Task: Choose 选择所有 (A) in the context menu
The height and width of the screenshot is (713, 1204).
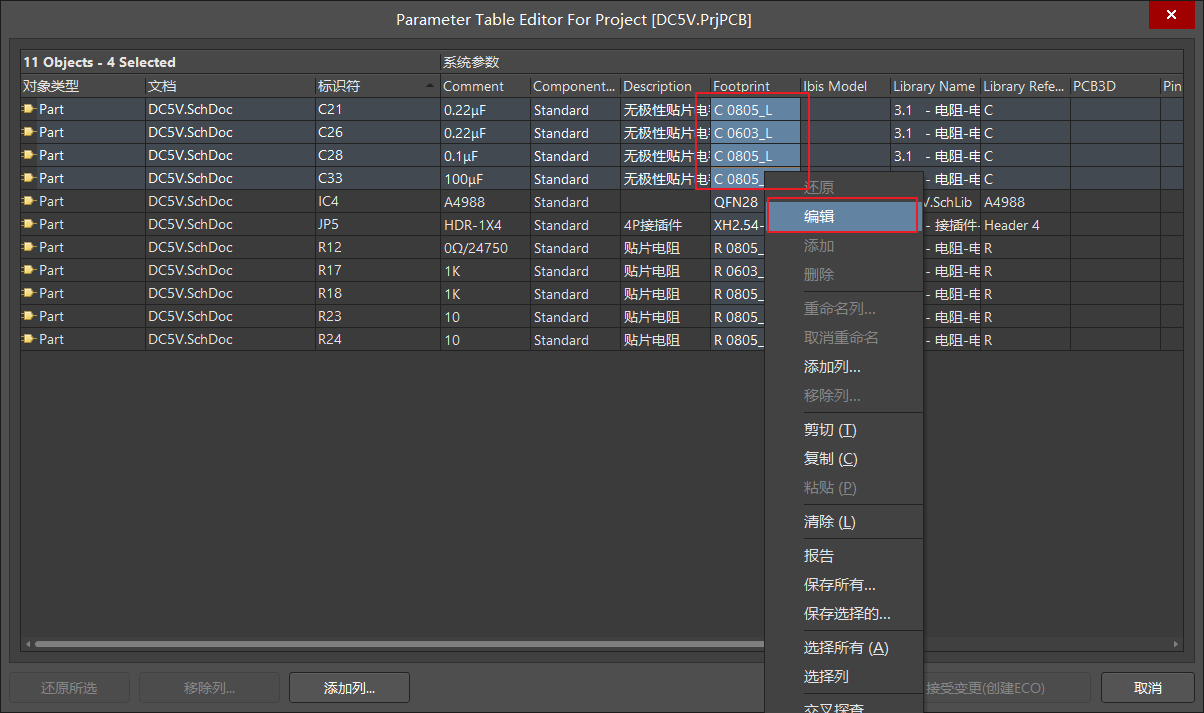Action: click(x=842, y=648)
